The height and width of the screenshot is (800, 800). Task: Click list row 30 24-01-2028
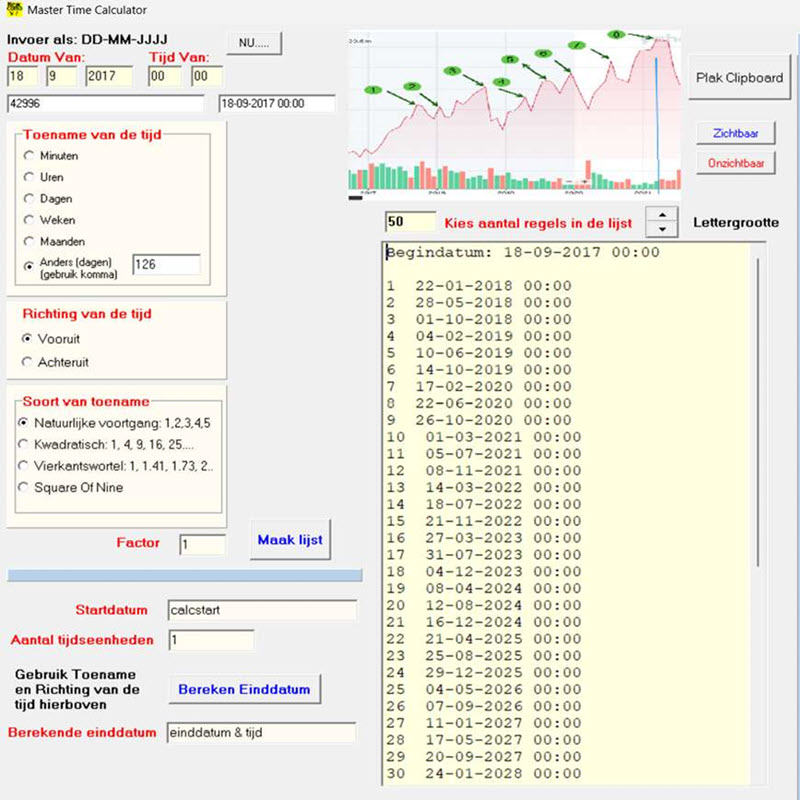(484, 774)
